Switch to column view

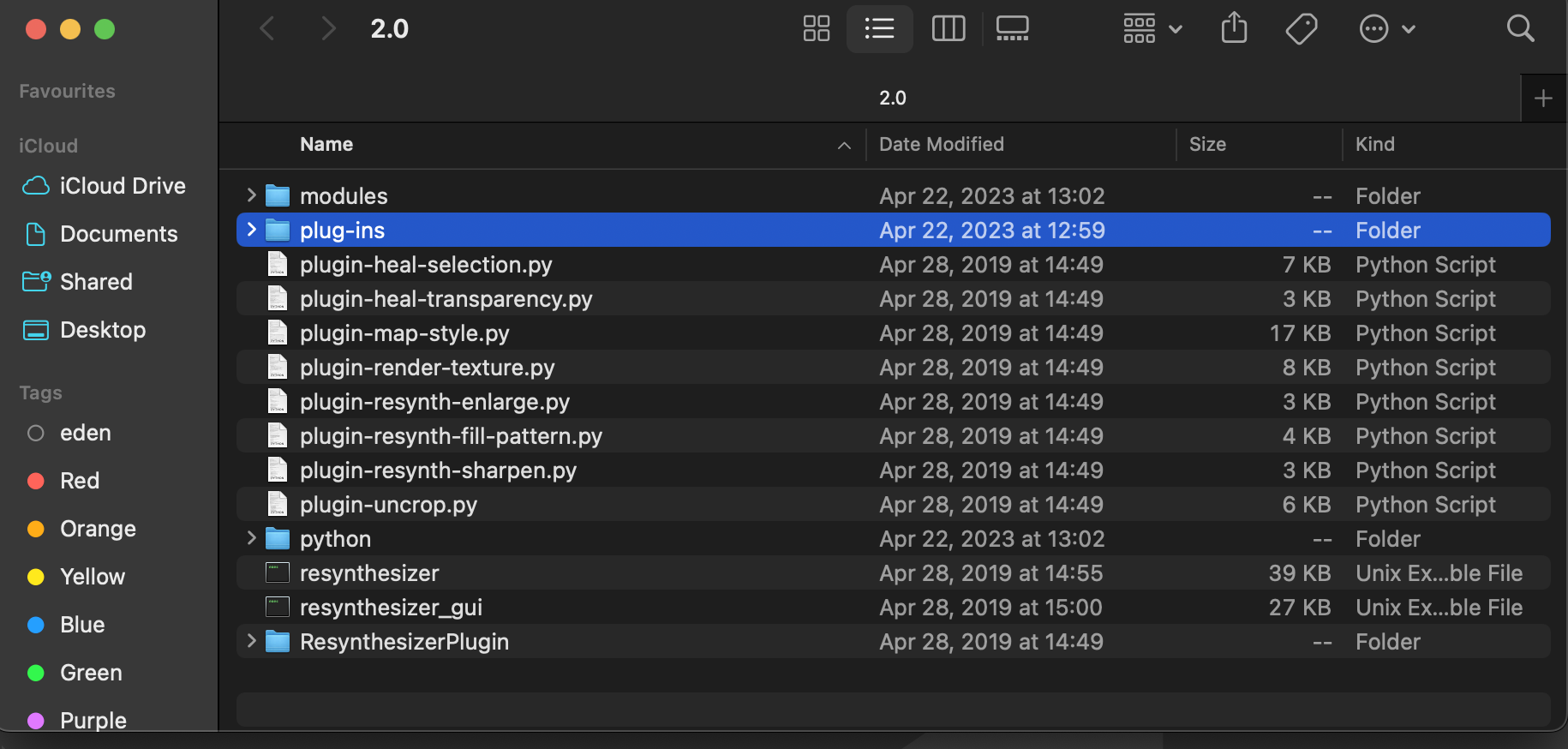point(948,28)
